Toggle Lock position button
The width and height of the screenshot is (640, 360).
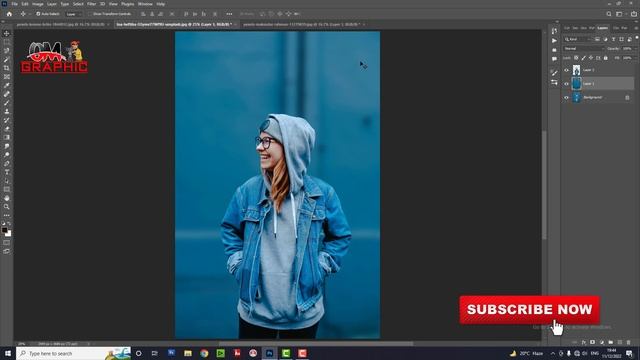[591, 58]
